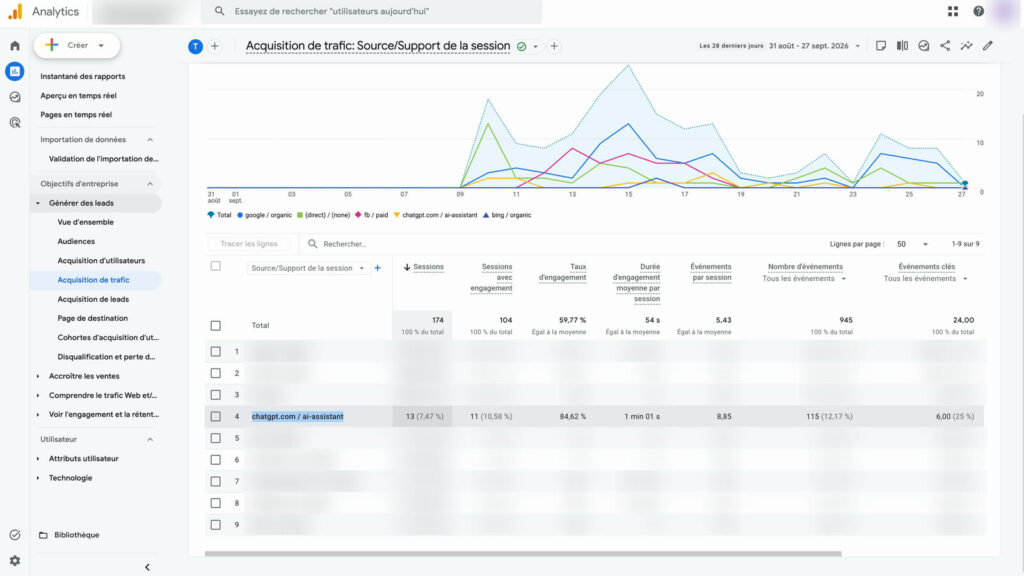Check the chatgpt.com / ai-assistant row checkbox
The image size is (1024, 576).
(x=216, y=416)
